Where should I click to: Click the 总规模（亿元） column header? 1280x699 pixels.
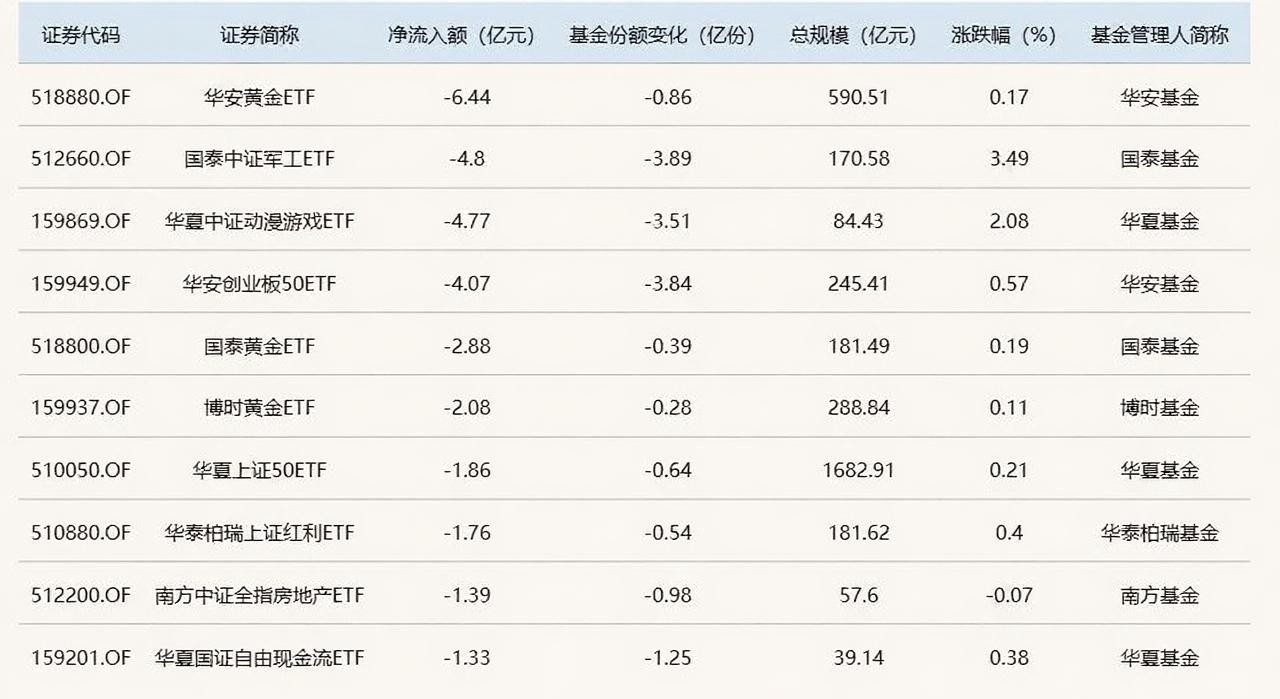[853, 34]
